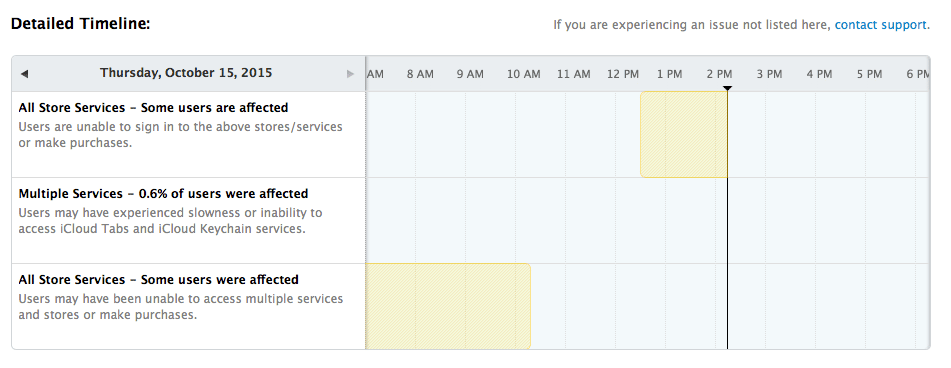Click the current-time marker triangle on timeline
Viewport: 951px width, 368px height.
727,89
